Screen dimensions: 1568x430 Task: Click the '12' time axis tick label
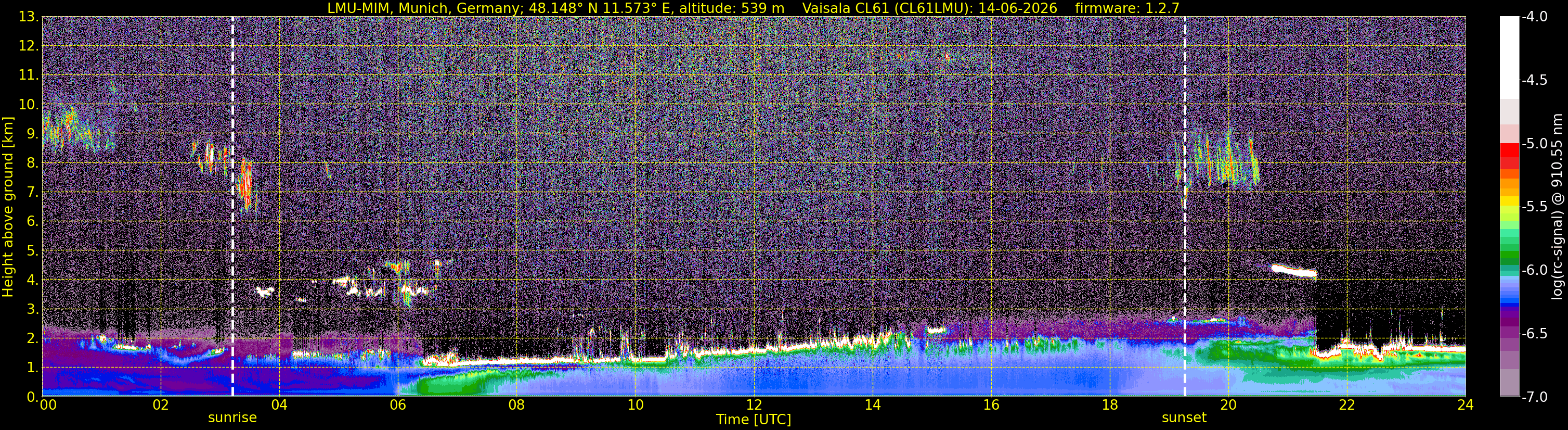pyautogui.click(x=754, y=405)
